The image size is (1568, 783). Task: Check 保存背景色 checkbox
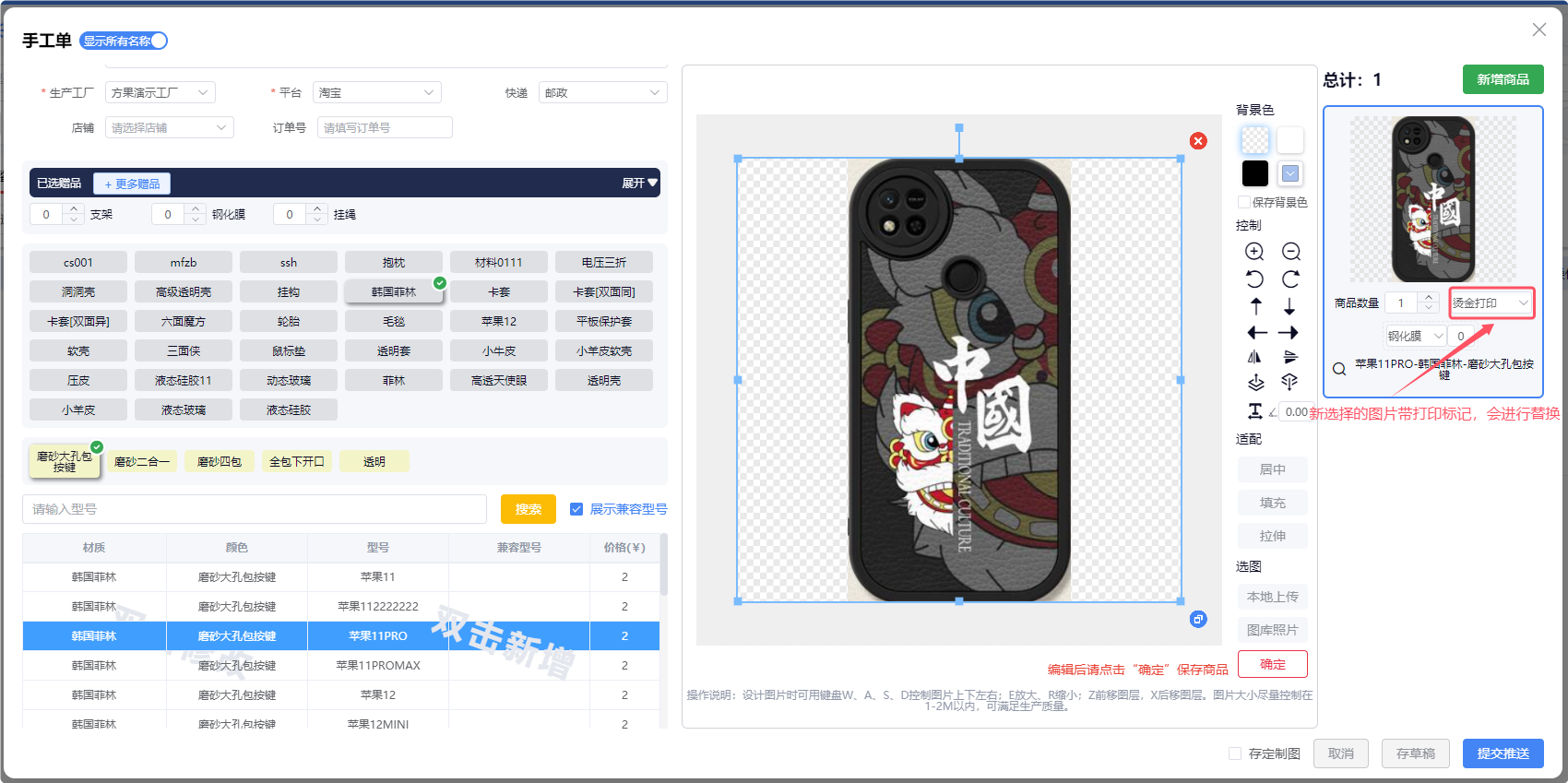(1244, 202)
